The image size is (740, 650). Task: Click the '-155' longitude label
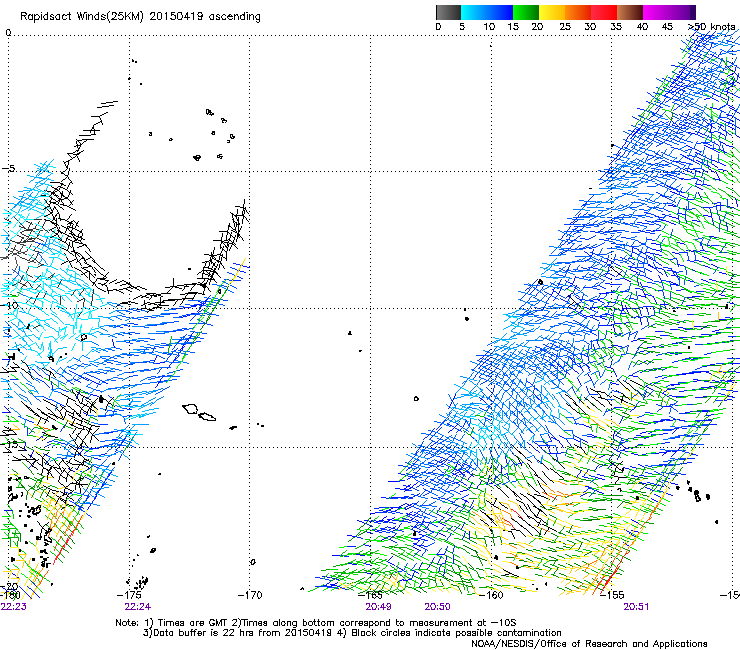pyautogui.click(x=612, y=595)
